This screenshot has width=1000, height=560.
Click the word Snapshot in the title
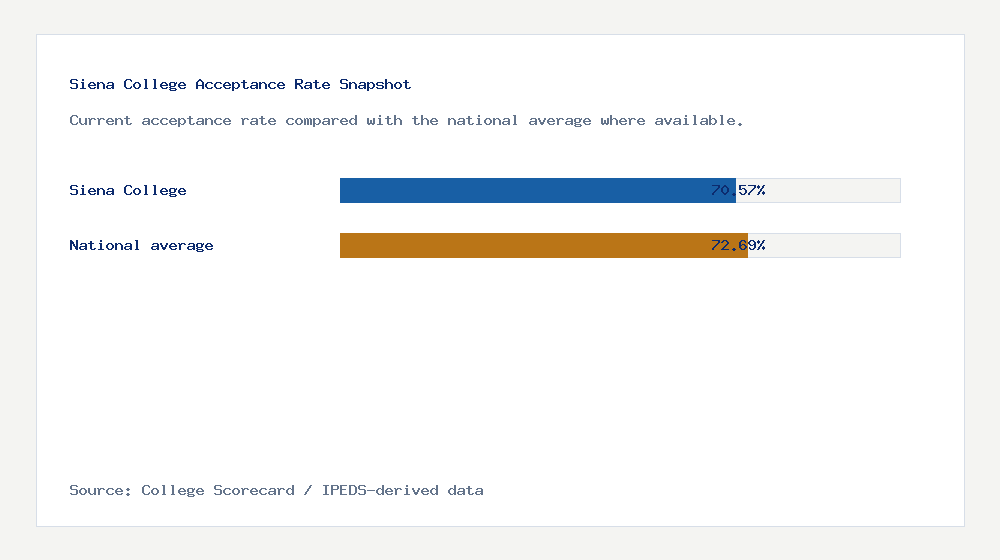click(x=375, y=84)
